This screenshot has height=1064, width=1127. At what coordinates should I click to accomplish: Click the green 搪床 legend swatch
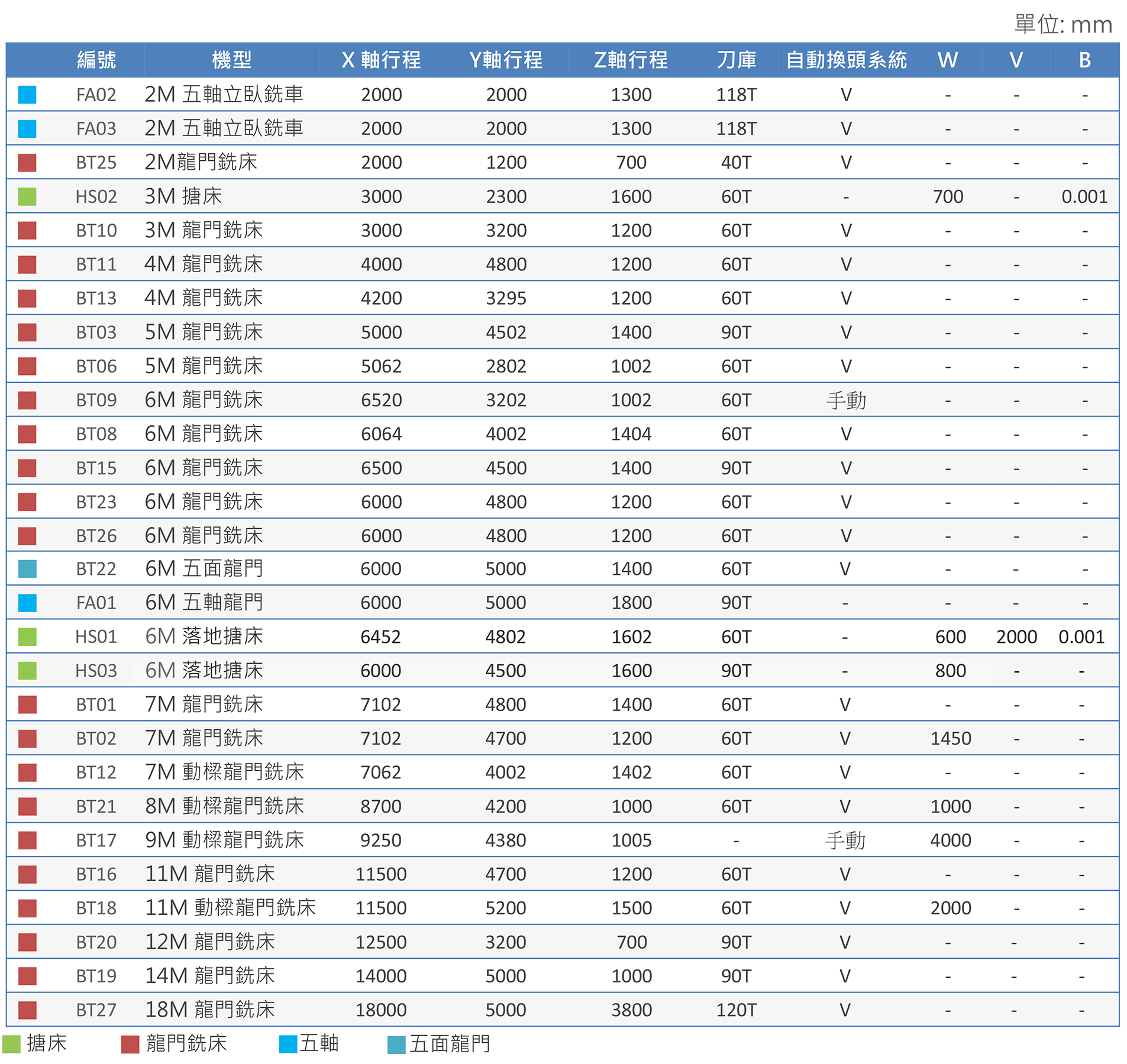(x=11, y=1044)
